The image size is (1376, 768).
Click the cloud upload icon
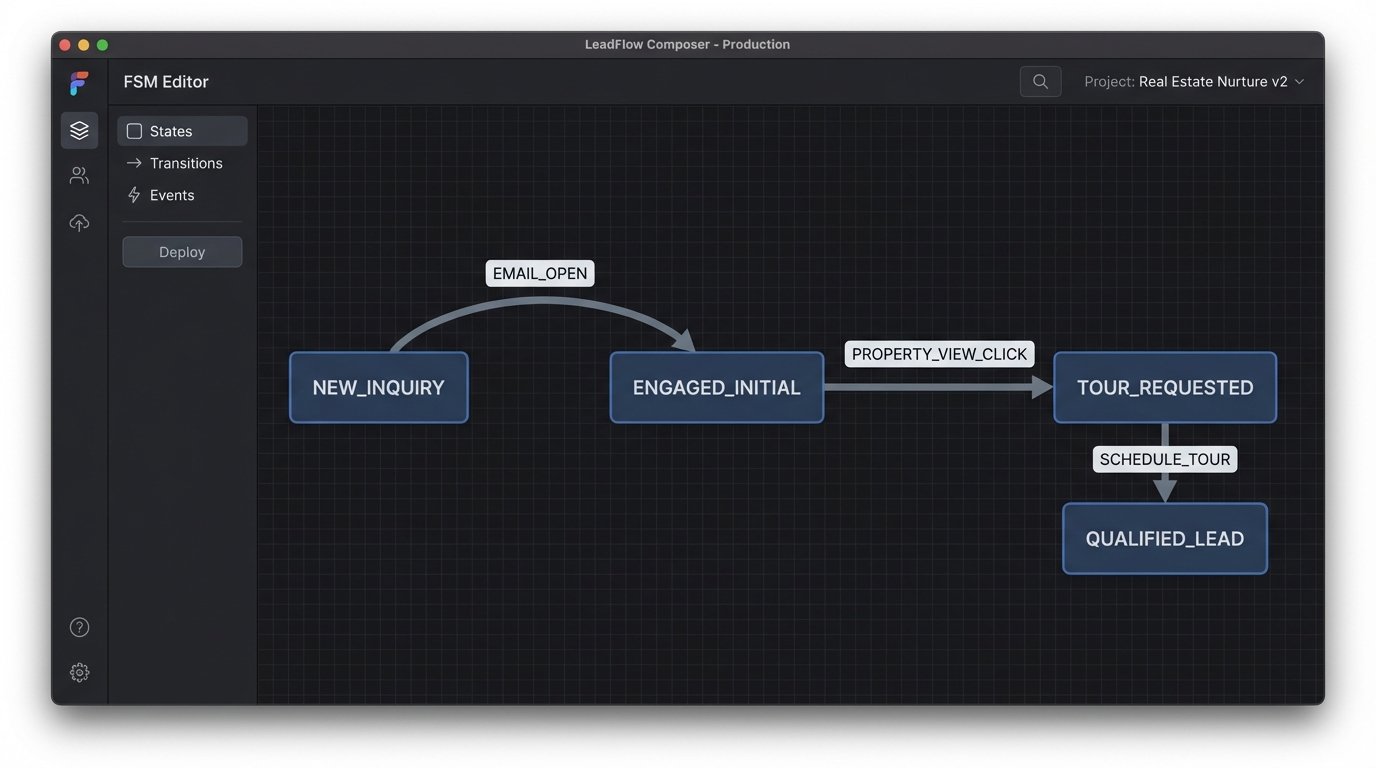tap(79, 223)
